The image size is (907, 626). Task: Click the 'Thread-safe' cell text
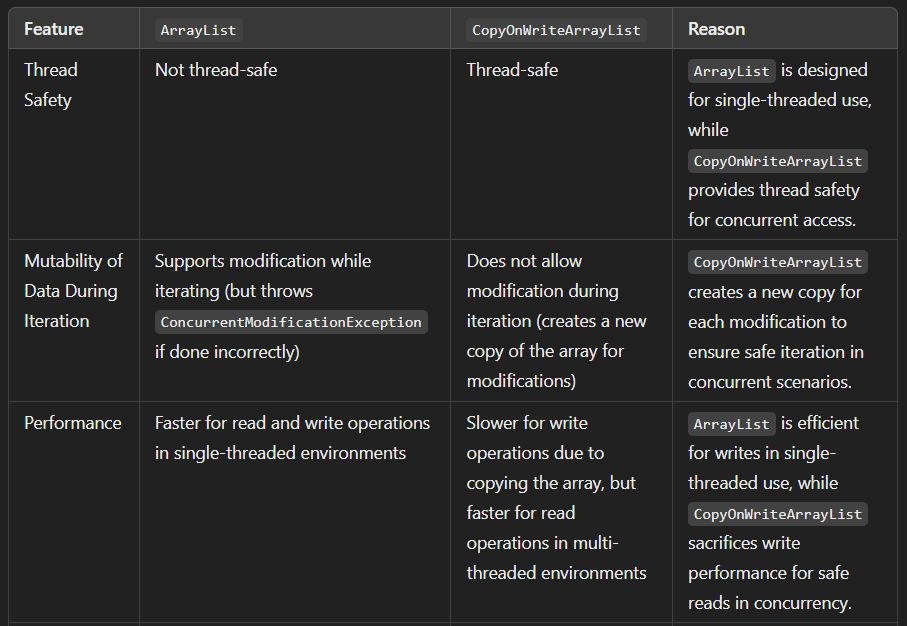512,70
